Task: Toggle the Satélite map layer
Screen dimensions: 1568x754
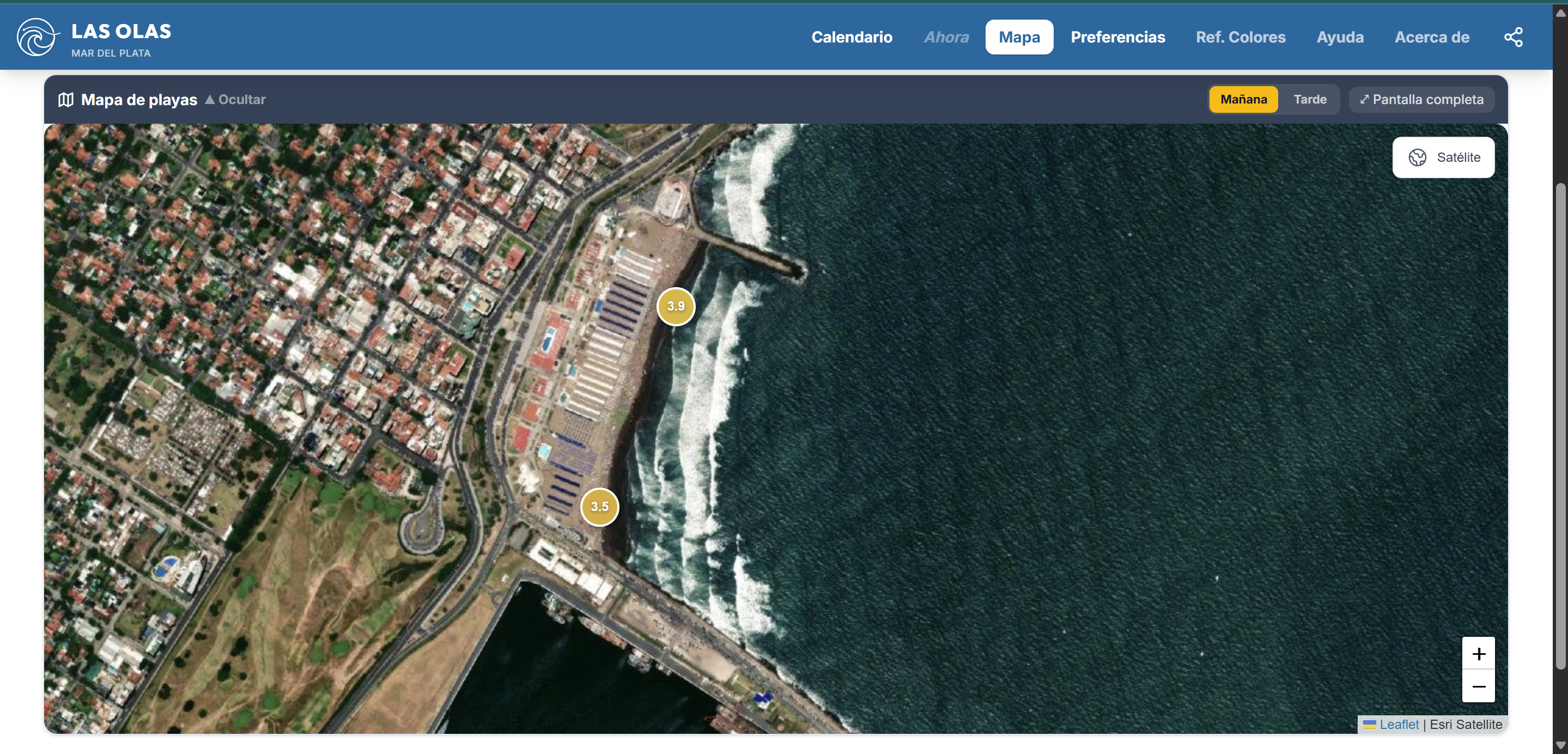Action: [1443, 157]
